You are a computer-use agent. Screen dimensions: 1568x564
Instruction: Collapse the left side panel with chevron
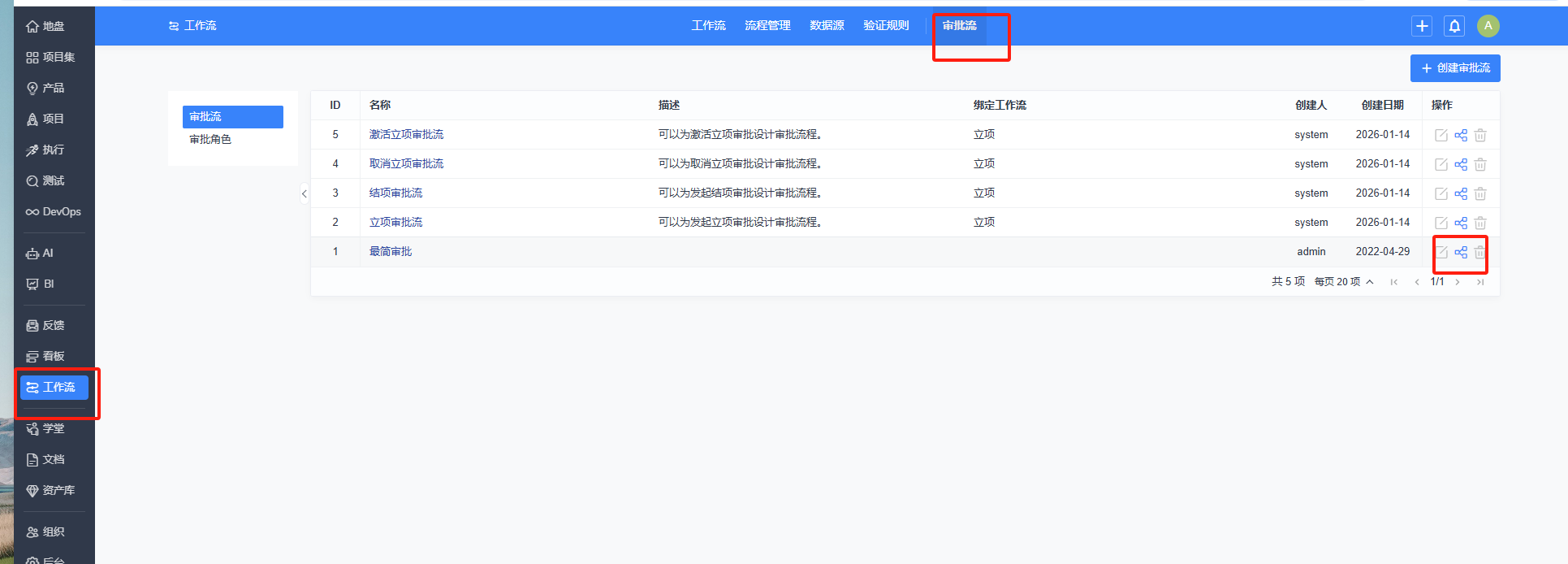point(305,193)
